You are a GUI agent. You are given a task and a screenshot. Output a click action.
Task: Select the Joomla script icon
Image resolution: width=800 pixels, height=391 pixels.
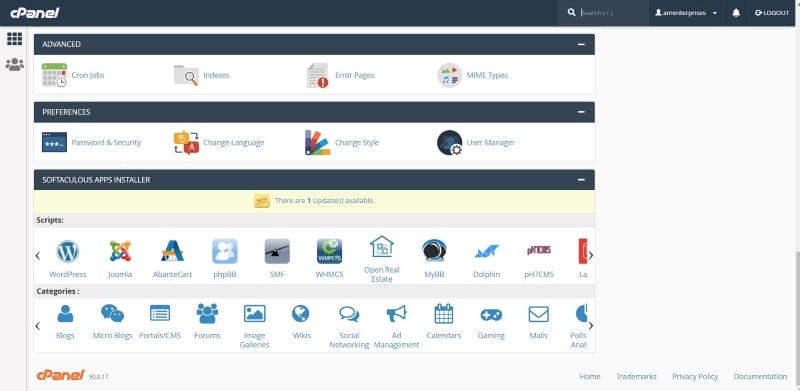click(120, 251)
